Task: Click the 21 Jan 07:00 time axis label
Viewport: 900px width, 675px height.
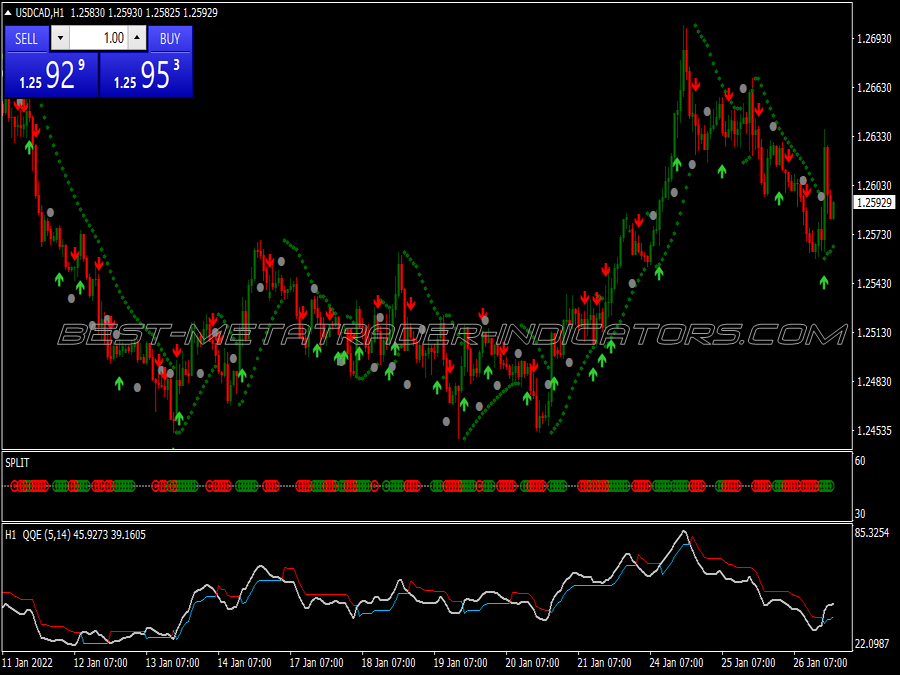Action: [604, 663]
